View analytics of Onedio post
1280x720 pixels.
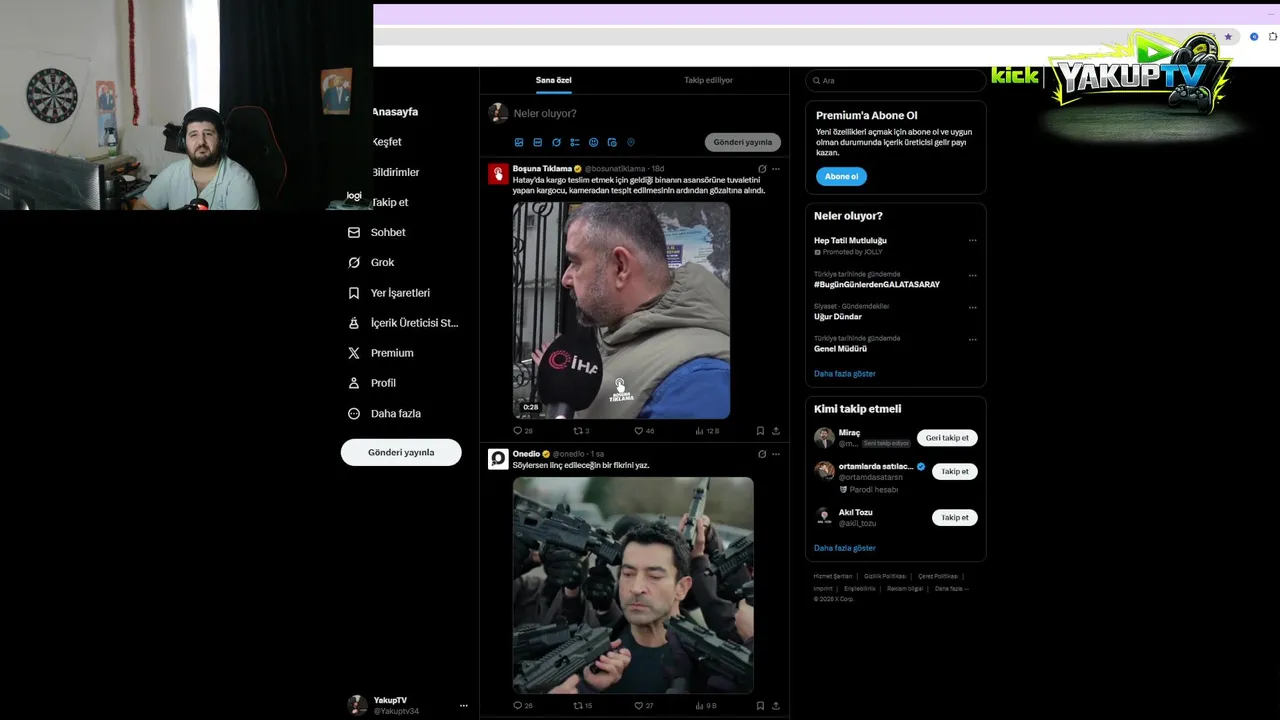tap(707, 706)
